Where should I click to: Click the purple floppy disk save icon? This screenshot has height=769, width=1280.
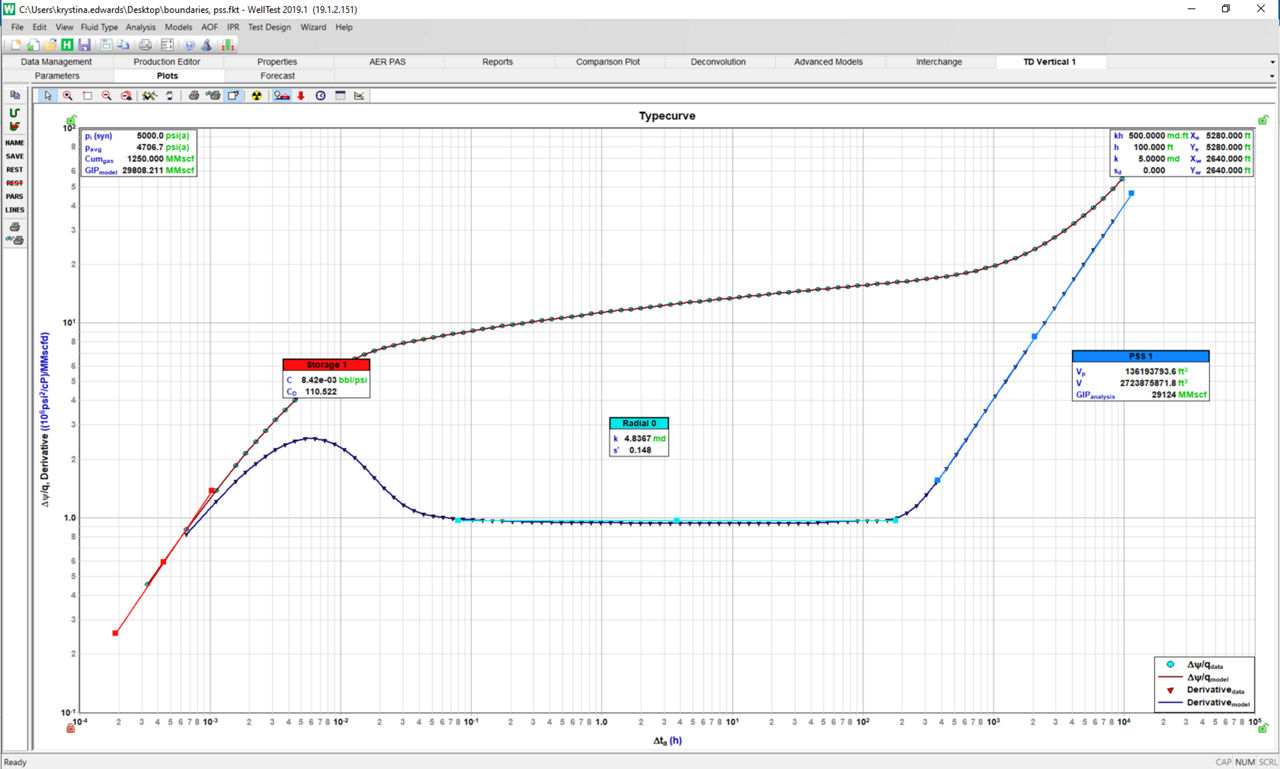84,45
